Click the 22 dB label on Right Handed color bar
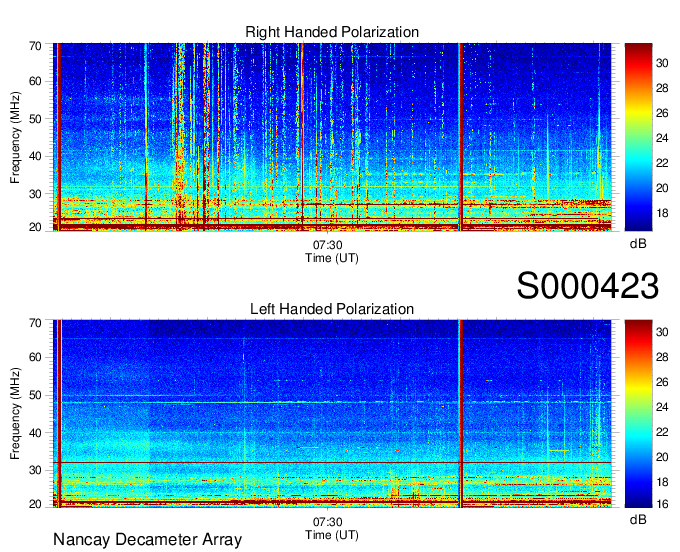The image size is (680, 552). pyautogui.click(x=662, y=163)
